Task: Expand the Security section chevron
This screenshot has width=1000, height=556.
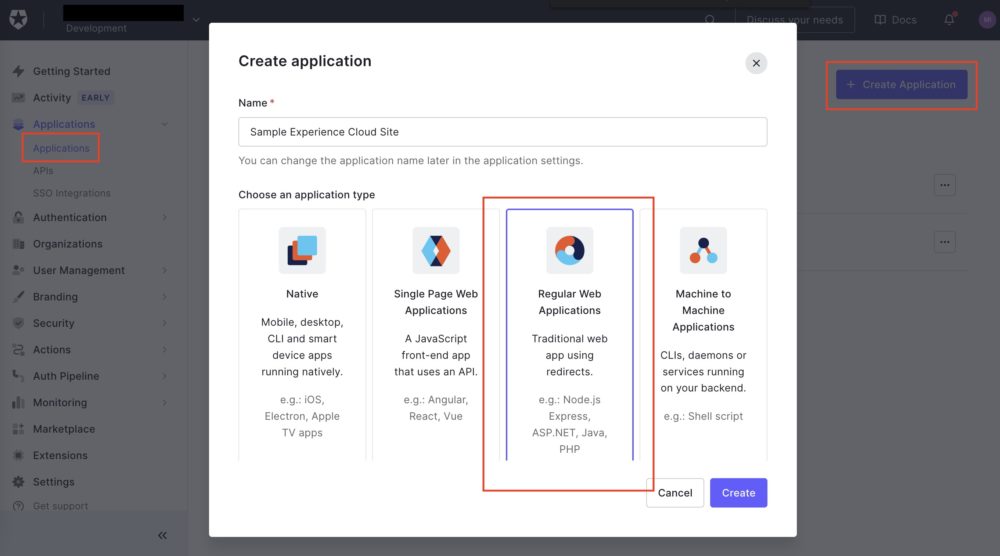Action: click(x=165, y=323)
